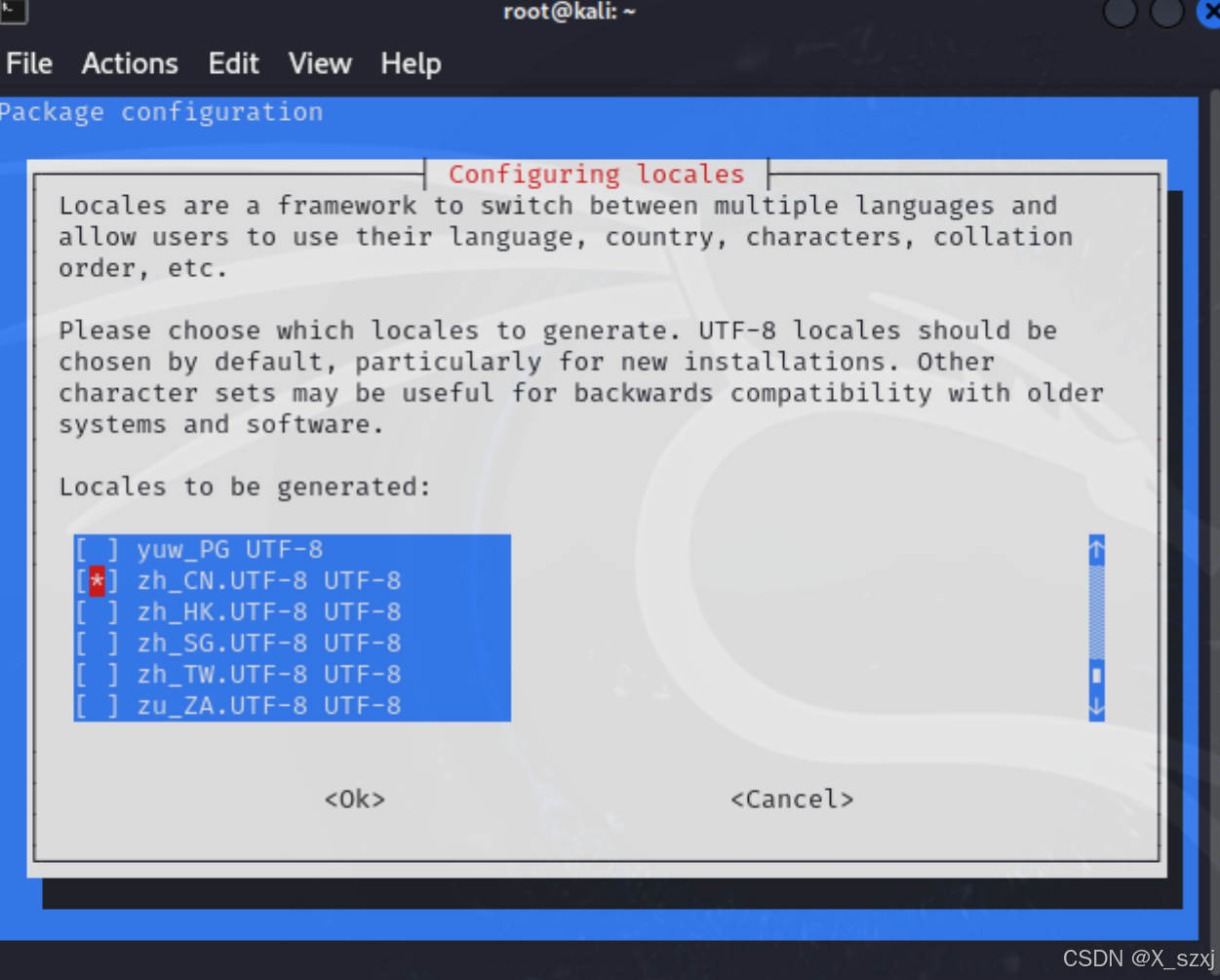Click the first round title bar window button
The width and height of the screenshot is (1220, 980).
click(x=1120, y=12)
